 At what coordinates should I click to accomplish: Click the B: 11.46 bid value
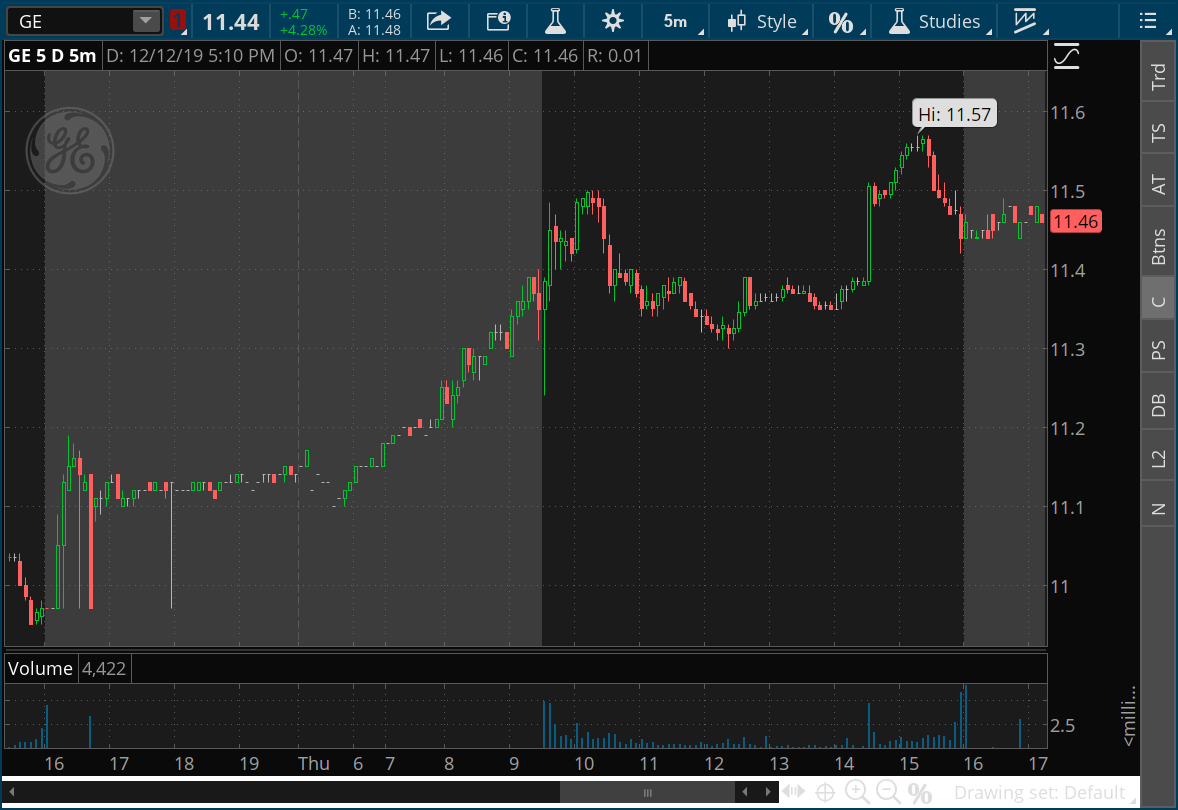pos(374,14)
